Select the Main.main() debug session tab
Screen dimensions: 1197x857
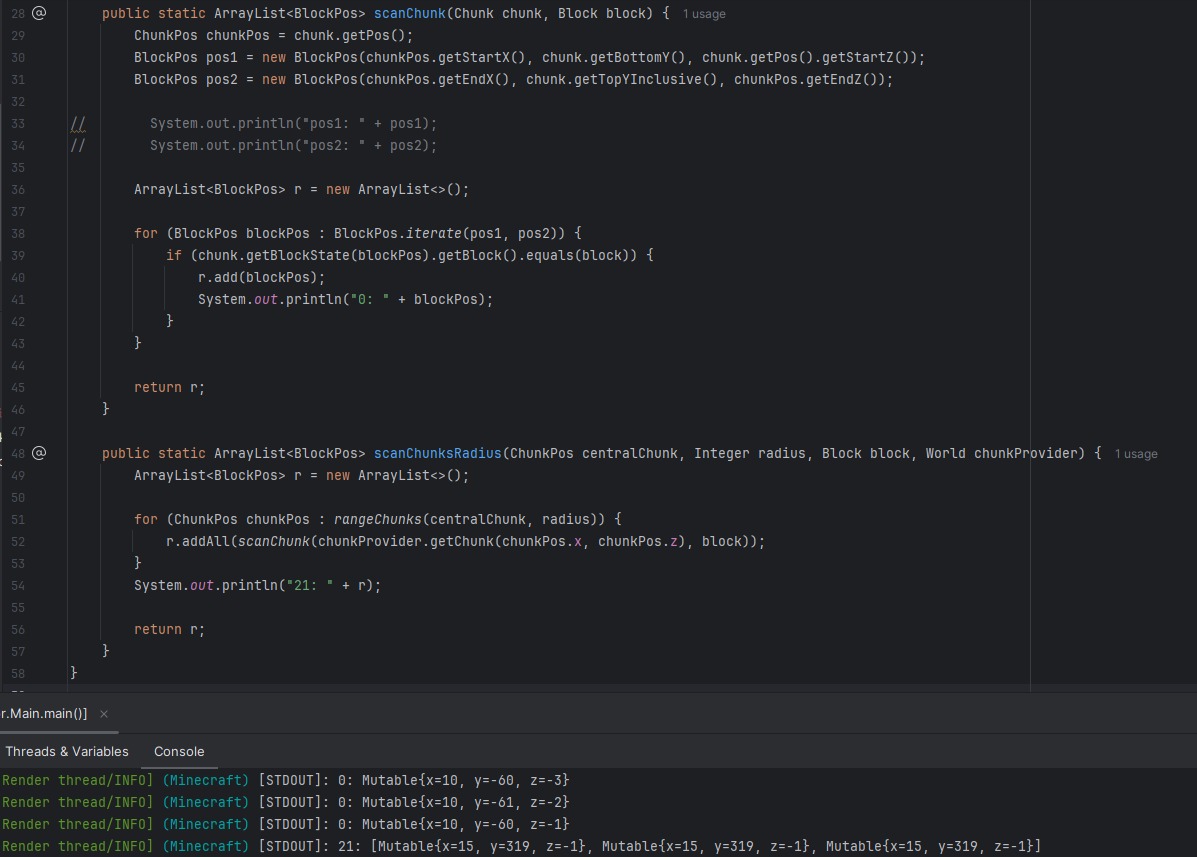44,713
